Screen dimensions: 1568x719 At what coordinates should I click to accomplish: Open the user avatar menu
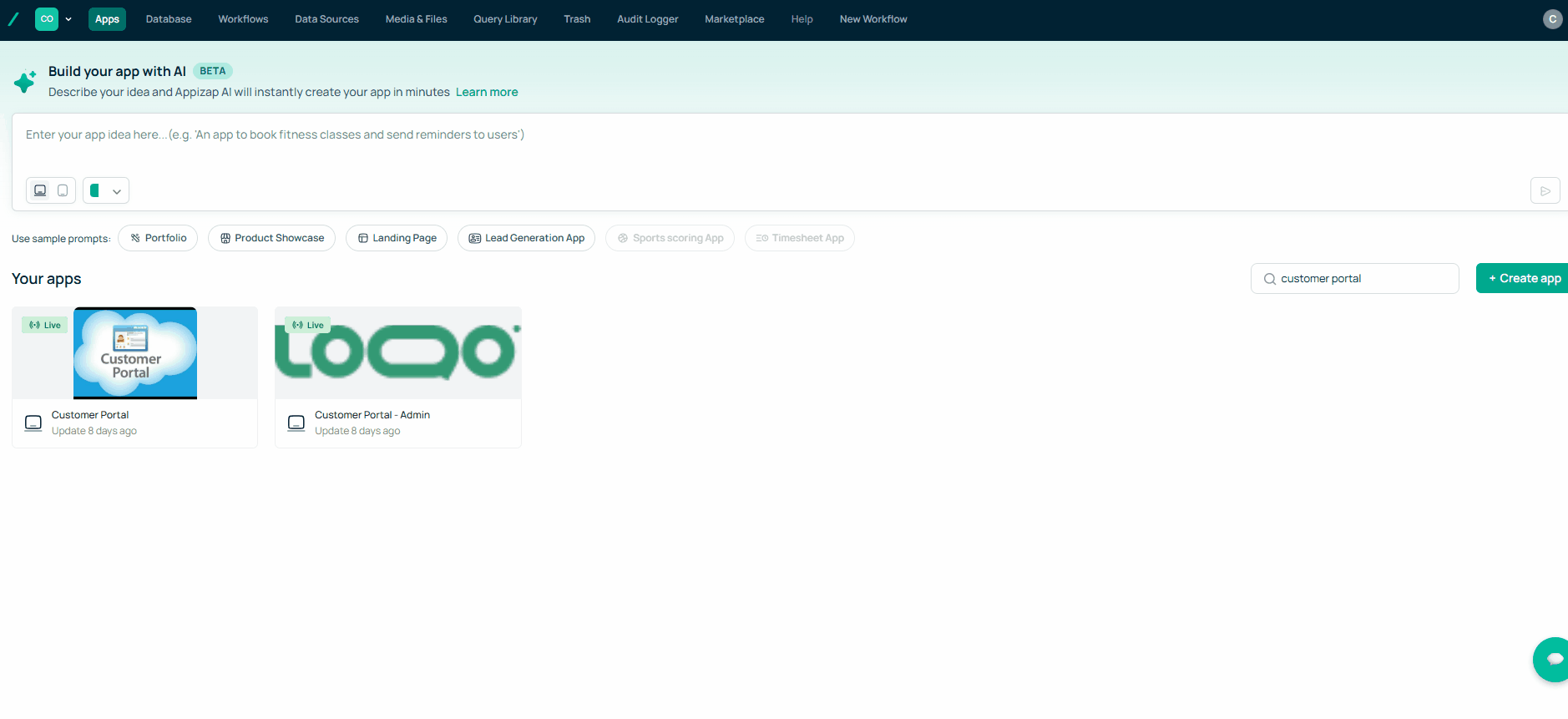point(1552,19)
